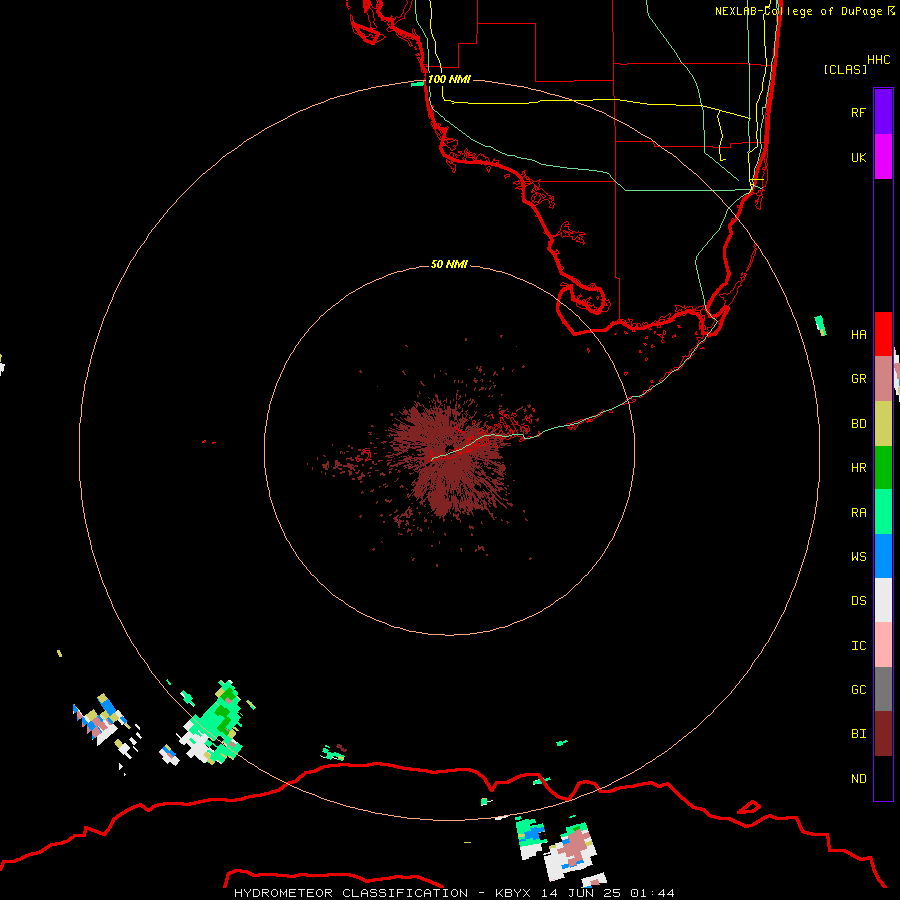
Task: Click the pink IC legend swatch
Action: coord(883,645)
